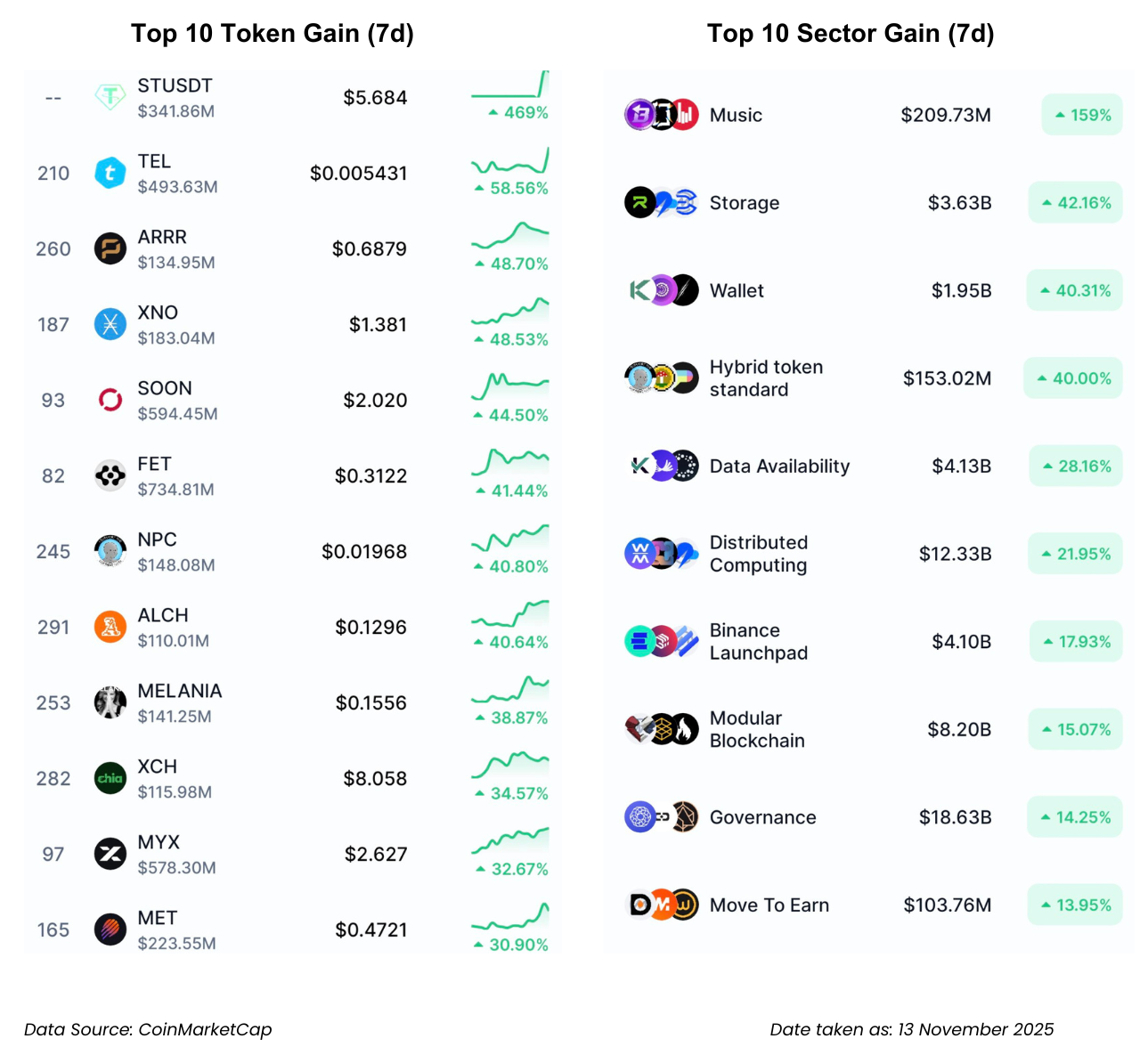Viewport: 1148px width, 1063px height.
Task: Open the Data Availability sector link
Action: (x=779, y=467)
